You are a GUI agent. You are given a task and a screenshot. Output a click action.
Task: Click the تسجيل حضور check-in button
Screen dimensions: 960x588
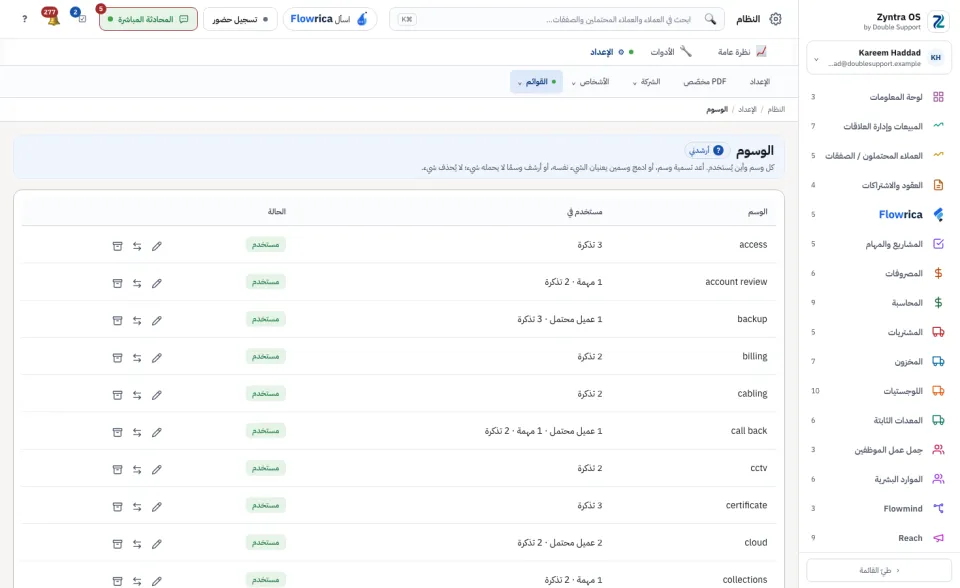(240, 19)
